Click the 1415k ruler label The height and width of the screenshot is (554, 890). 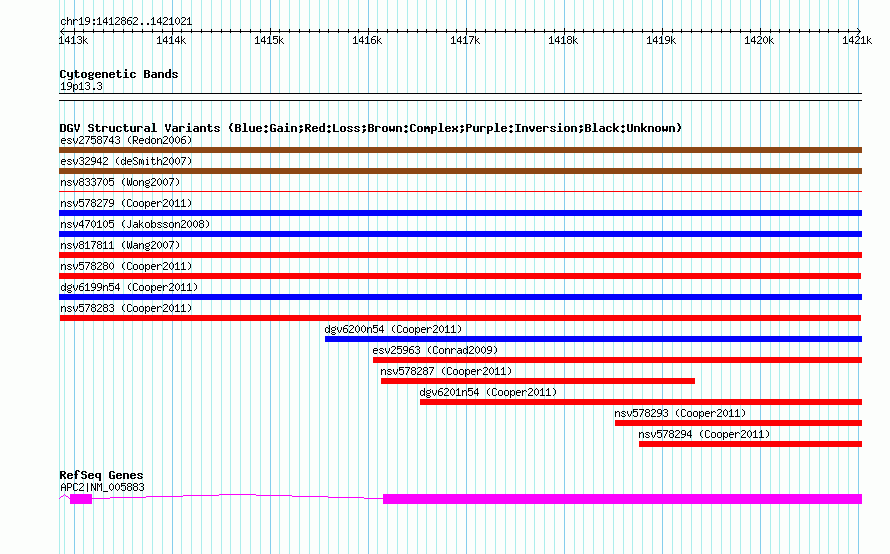coord(269,40)
